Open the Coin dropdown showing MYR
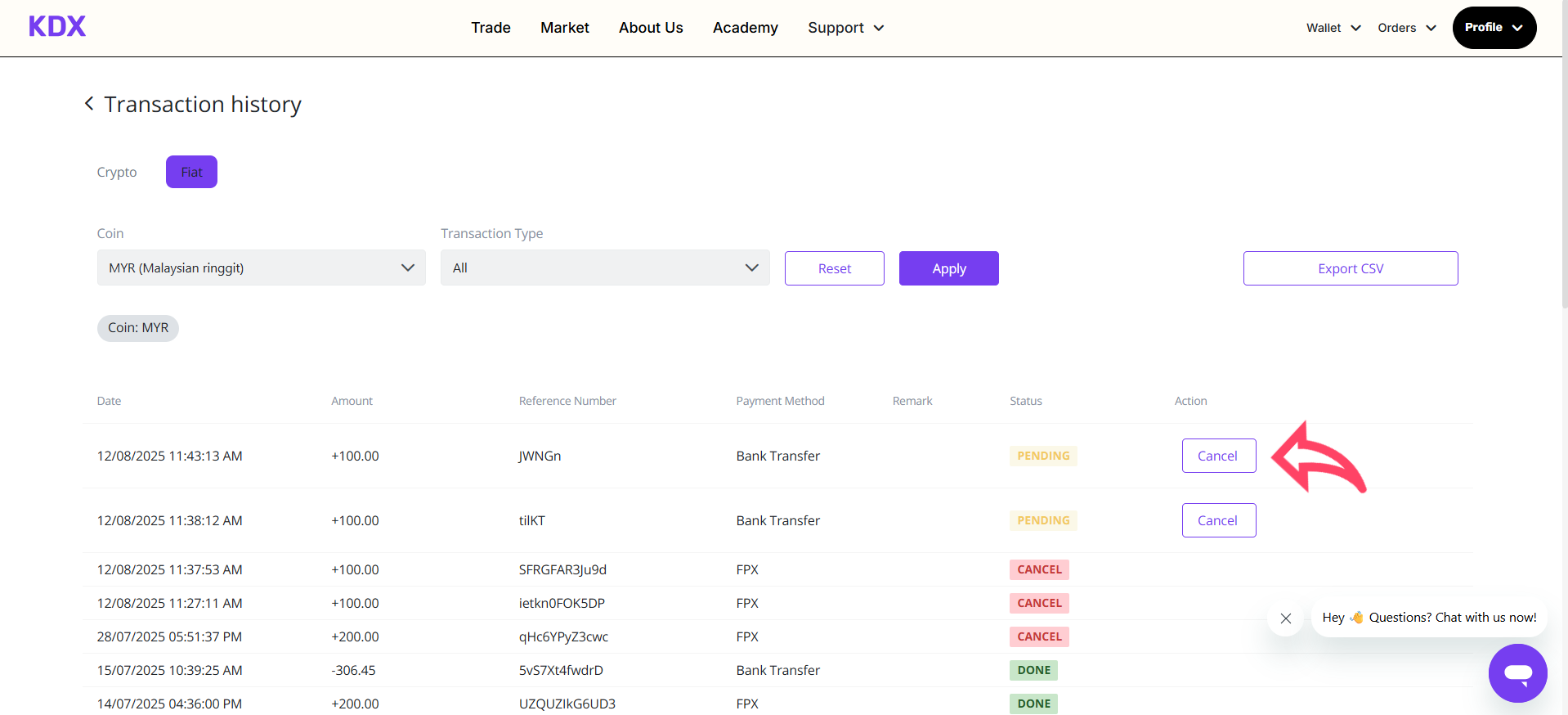Image resolution: width=1568 pixels, height=715 pixels. pos(262,268)
